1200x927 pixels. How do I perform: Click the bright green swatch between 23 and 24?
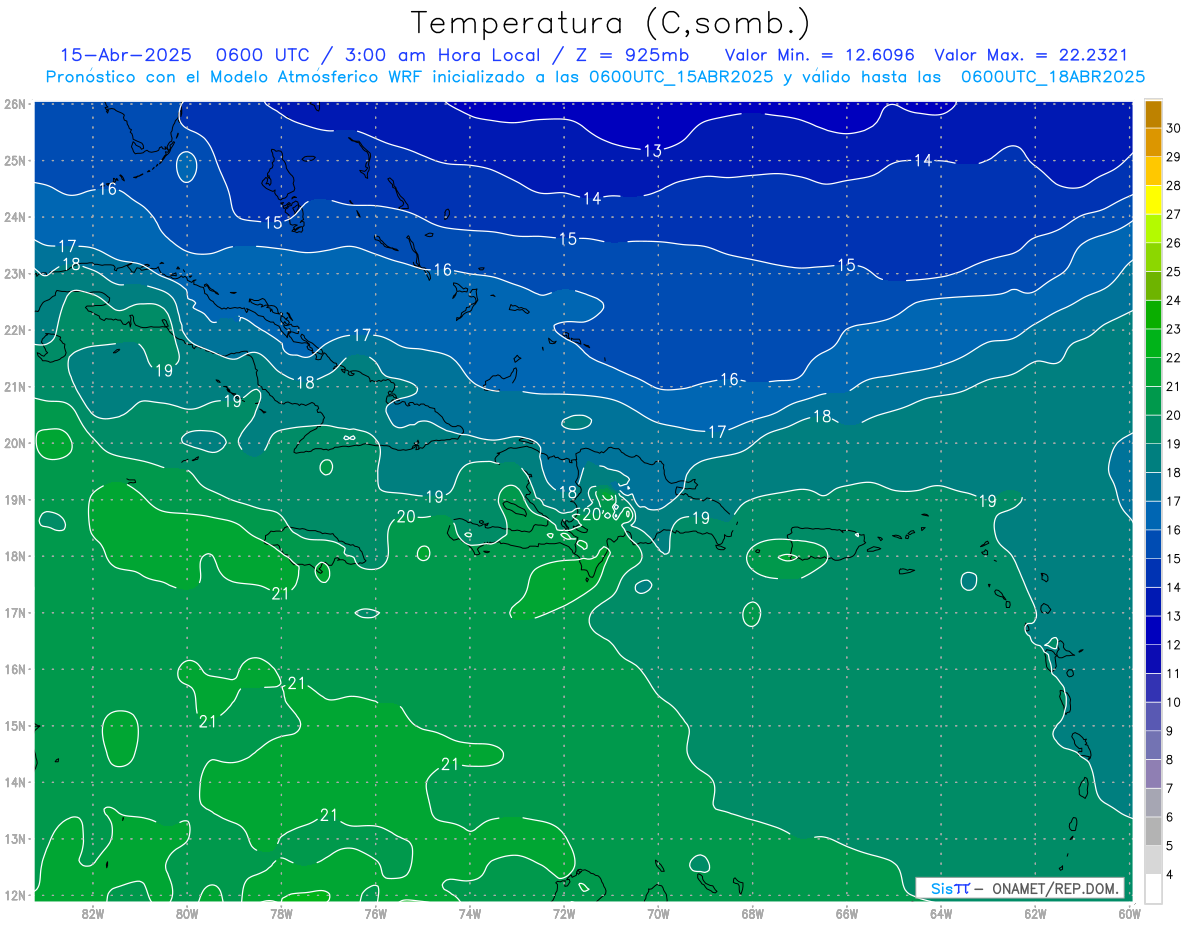(x=1153, y=315)
